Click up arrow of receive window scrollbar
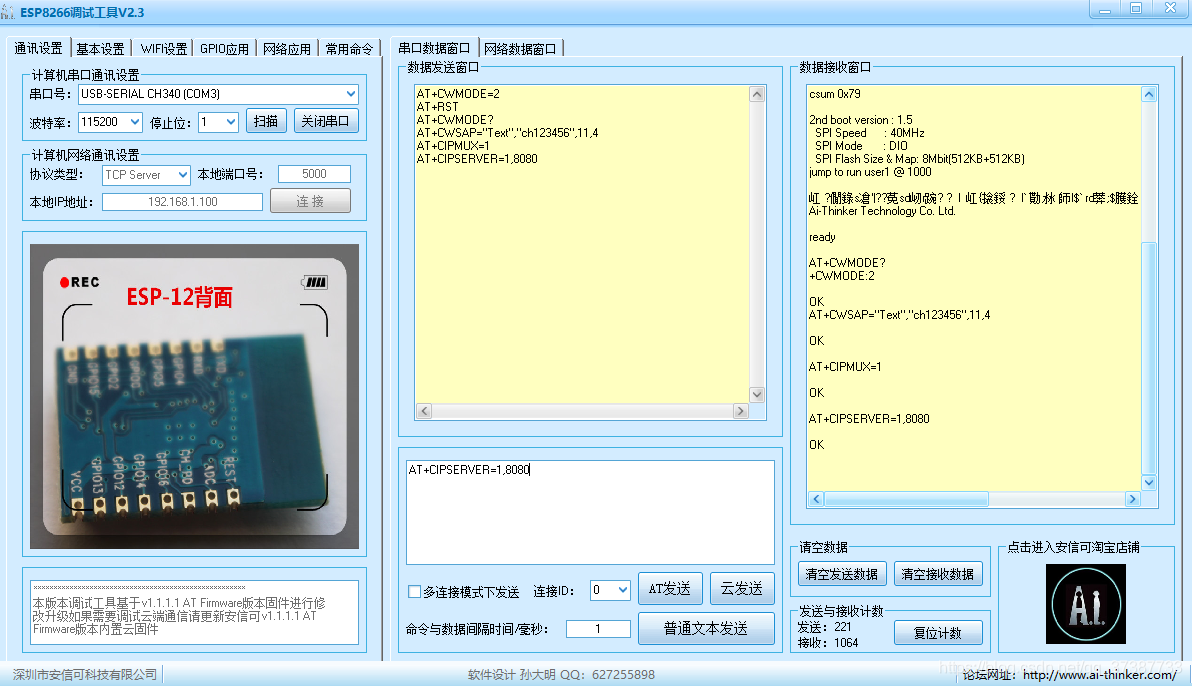The height and width of the screenshot is (686, 1192). click(x=1149, y=94)
